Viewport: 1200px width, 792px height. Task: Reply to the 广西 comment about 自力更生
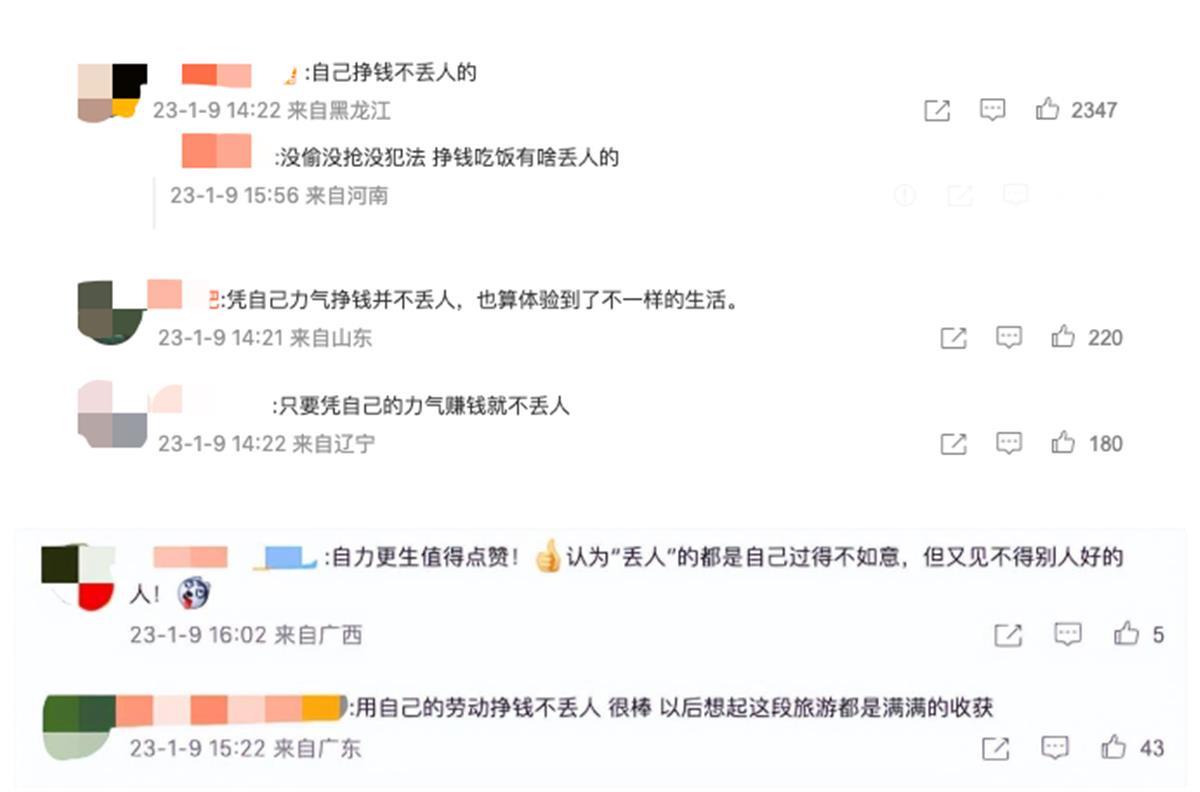(1068, 633)
